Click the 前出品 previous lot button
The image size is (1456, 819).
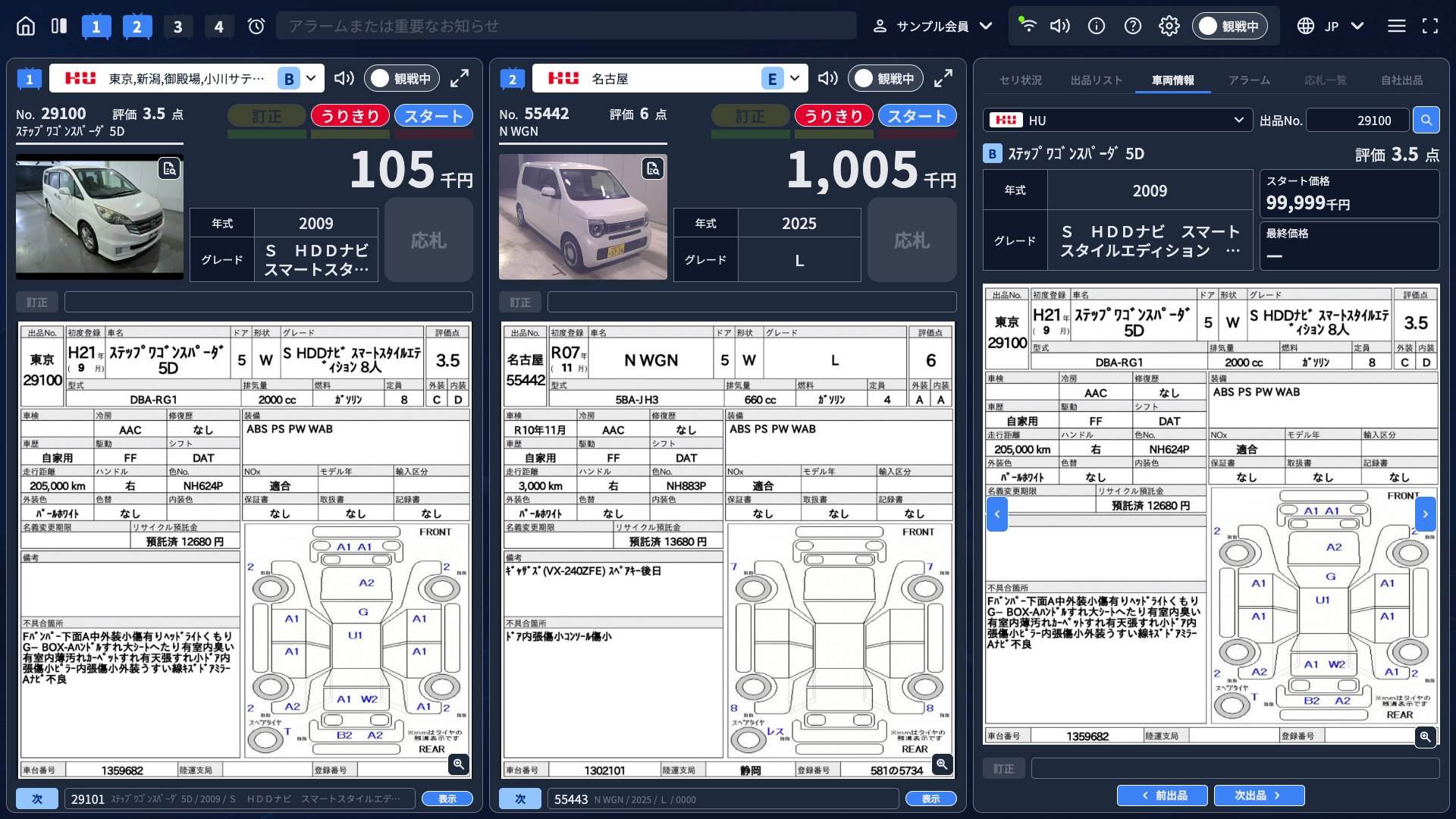point(1163,795)
